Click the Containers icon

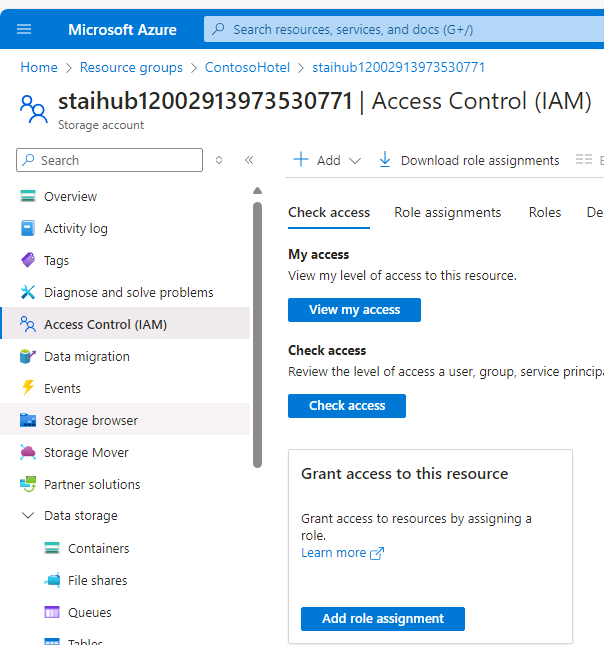[x=52, y=548]
